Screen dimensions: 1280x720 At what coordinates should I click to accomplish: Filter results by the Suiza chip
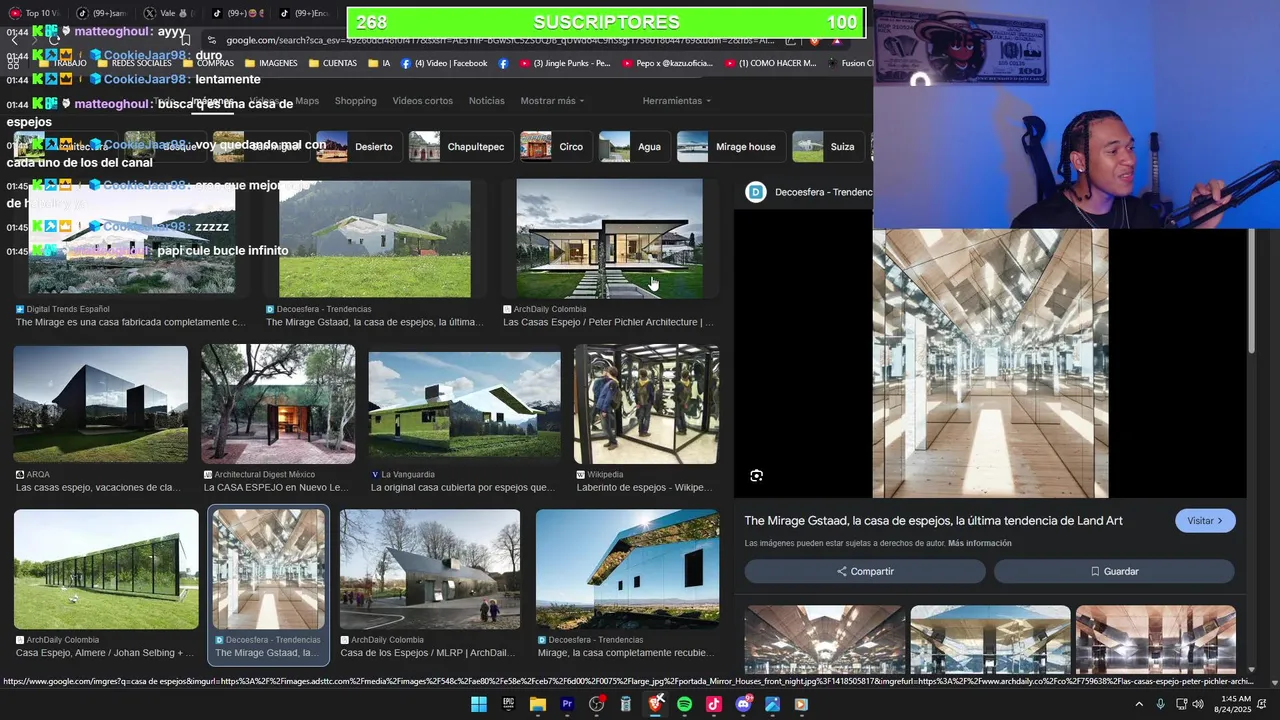click(826, 147)
